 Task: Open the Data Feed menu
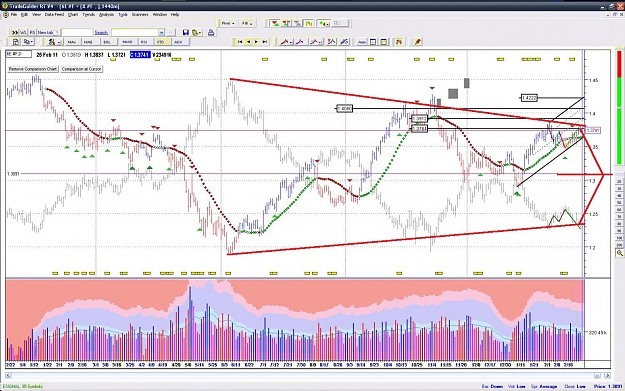pyautogui.click(x=54, y=14)
